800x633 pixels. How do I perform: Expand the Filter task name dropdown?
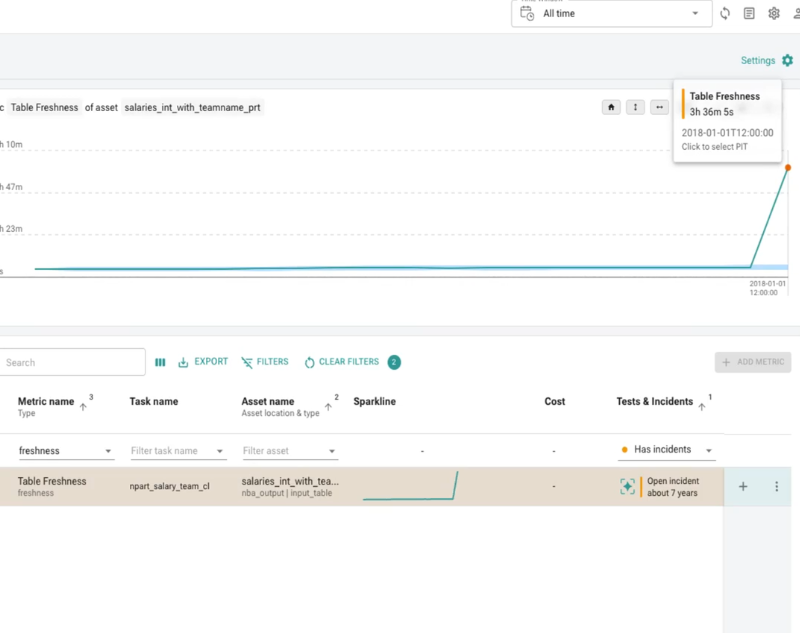pos(178,451)
